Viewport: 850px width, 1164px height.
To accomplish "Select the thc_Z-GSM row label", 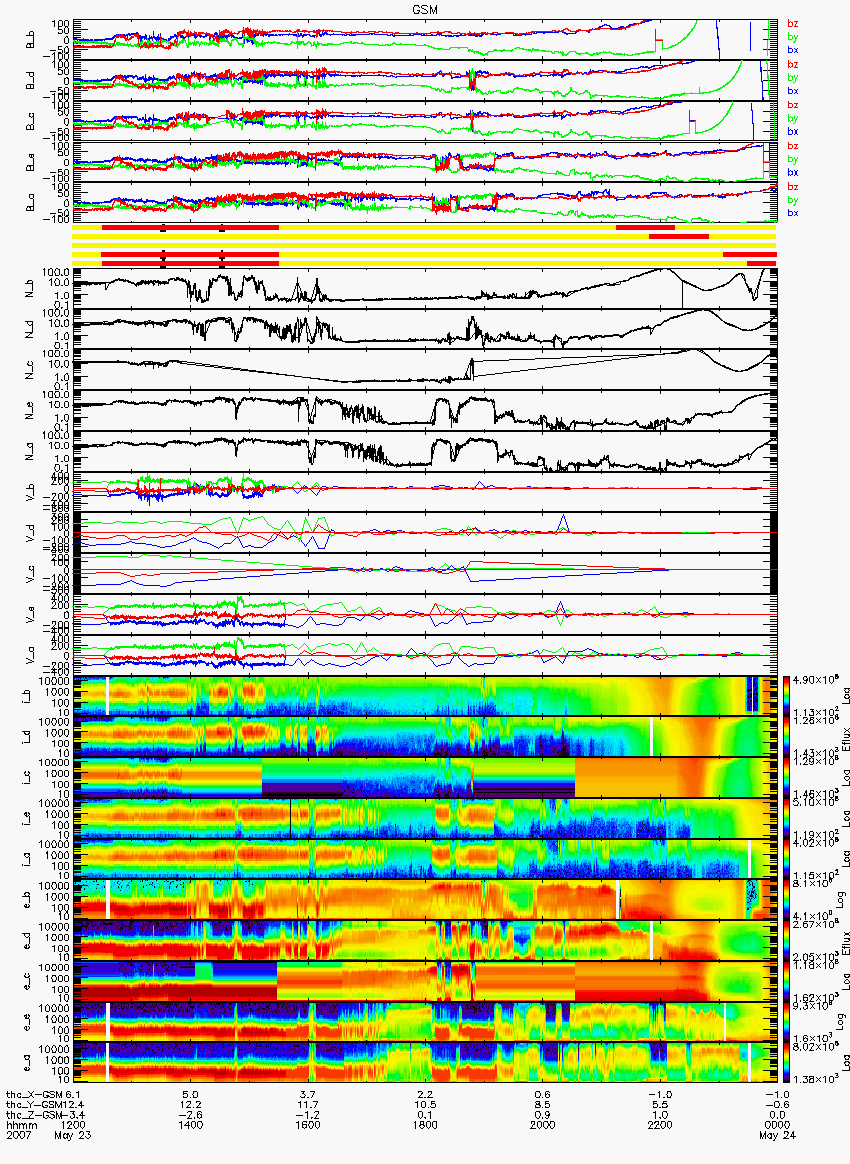I will [x=35, y=1116].
